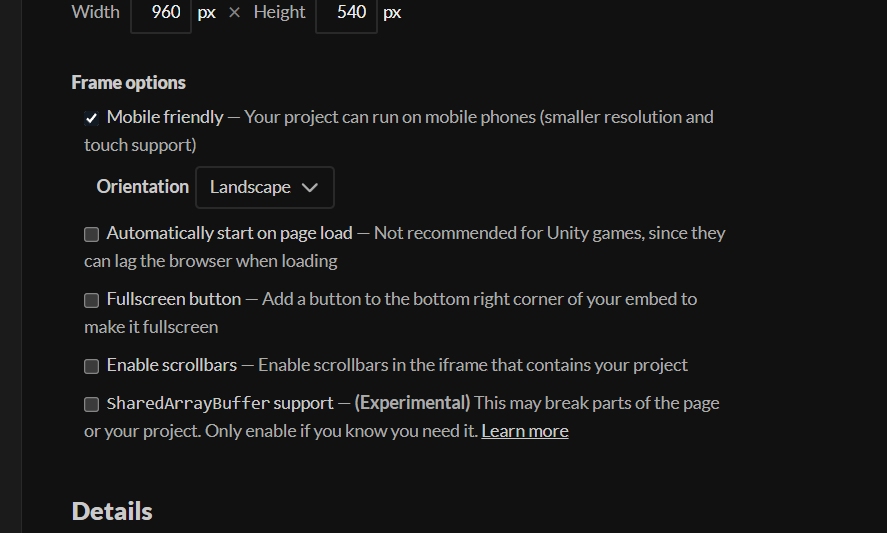Click the 'SharedArrayBuffer support' label text
Viewport: 887px width, 533px height.
(220, 403)
